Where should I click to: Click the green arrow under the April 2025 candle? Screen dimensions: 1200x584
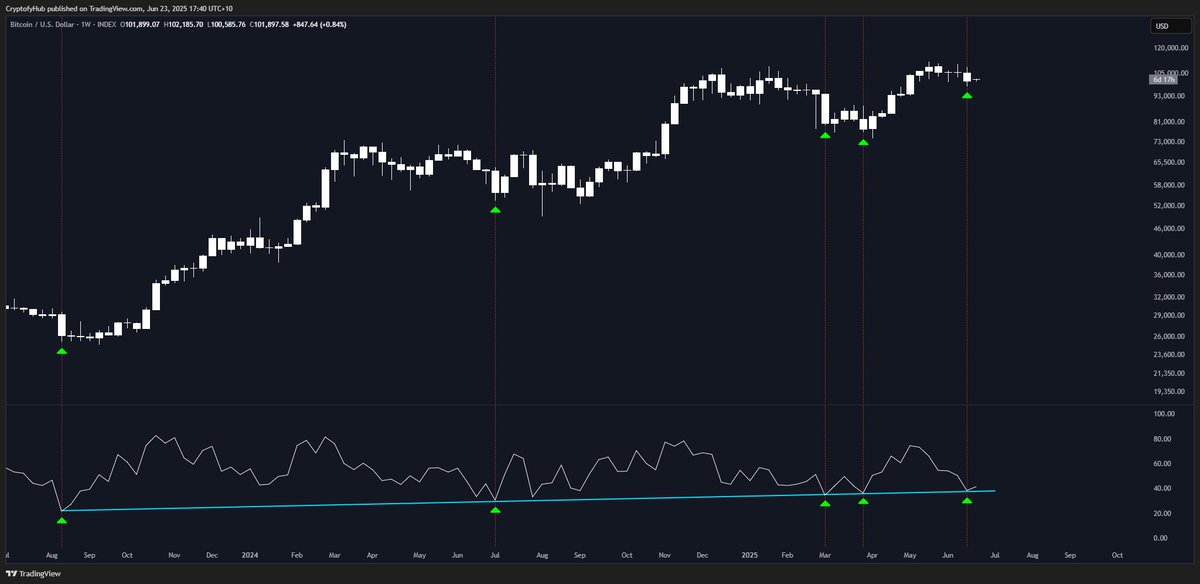point(863,142)
